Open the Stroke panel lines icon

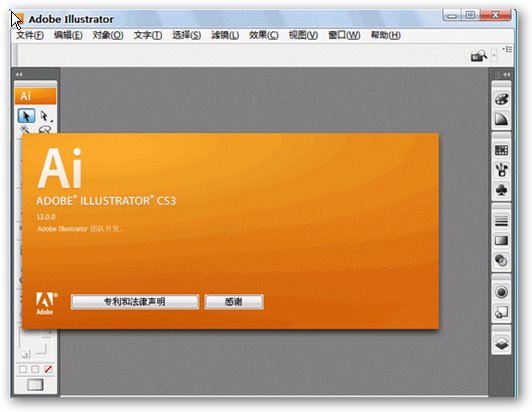501,221
